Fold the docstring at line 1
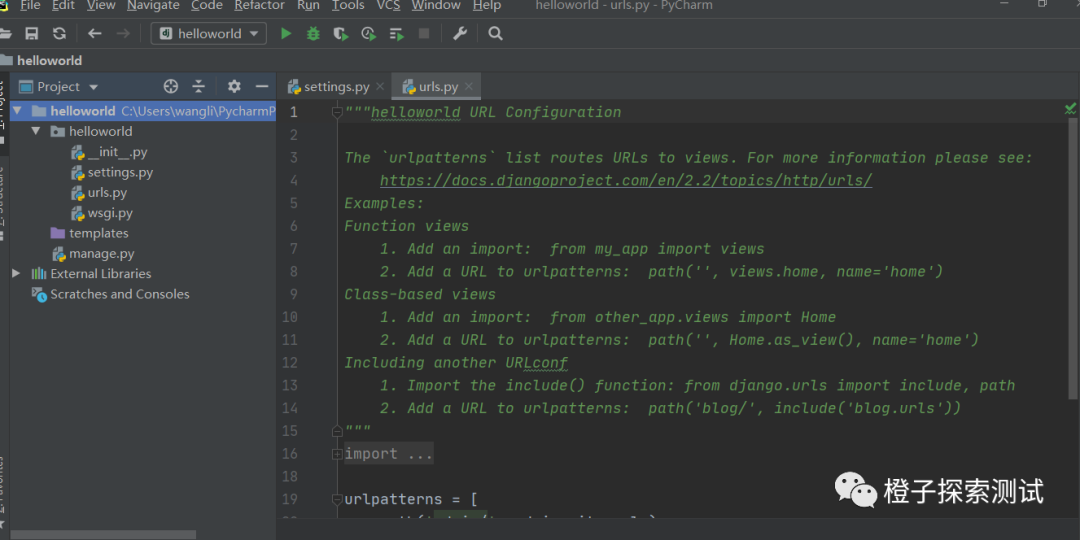This screenshot has height=540, width=1080. click(337, 112)
